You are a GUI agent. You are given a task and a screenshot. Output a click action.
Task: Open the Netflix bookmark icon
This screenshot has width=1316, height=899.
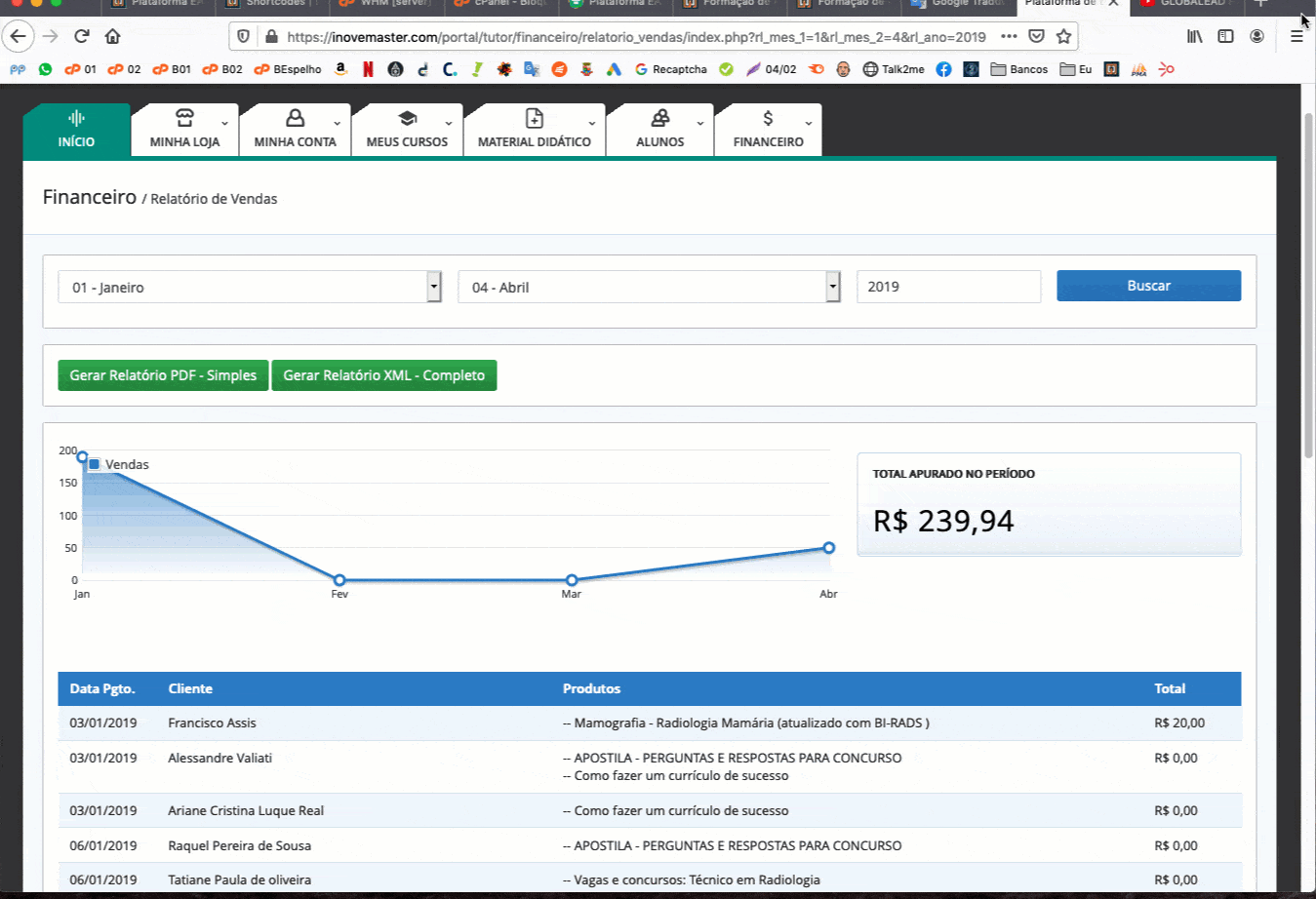pyautogui.click(x=368, y=69)
